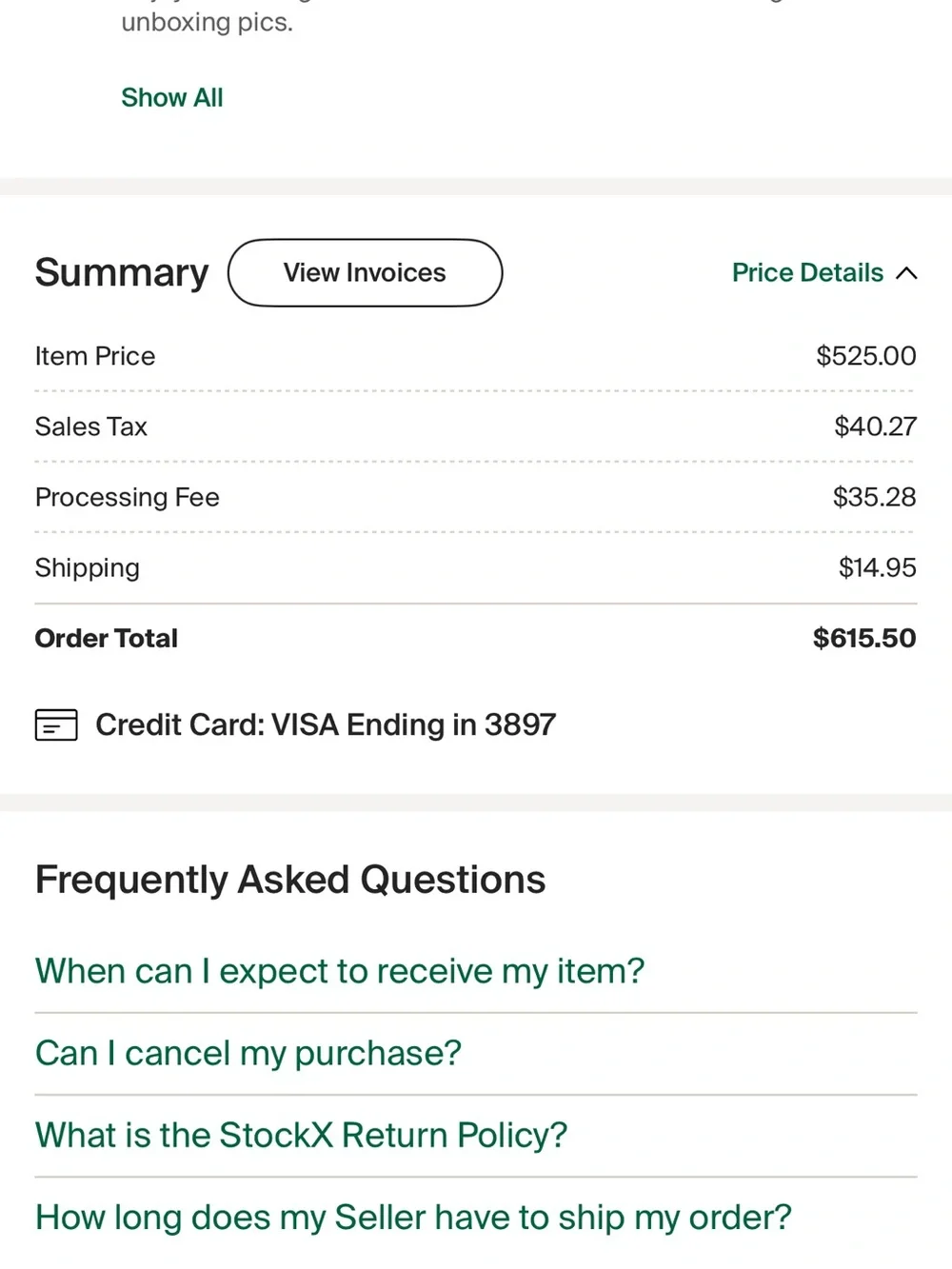Tap the Show All link
The width and height of the screenshot is (952, 1269).
click(x=171, y=98)
